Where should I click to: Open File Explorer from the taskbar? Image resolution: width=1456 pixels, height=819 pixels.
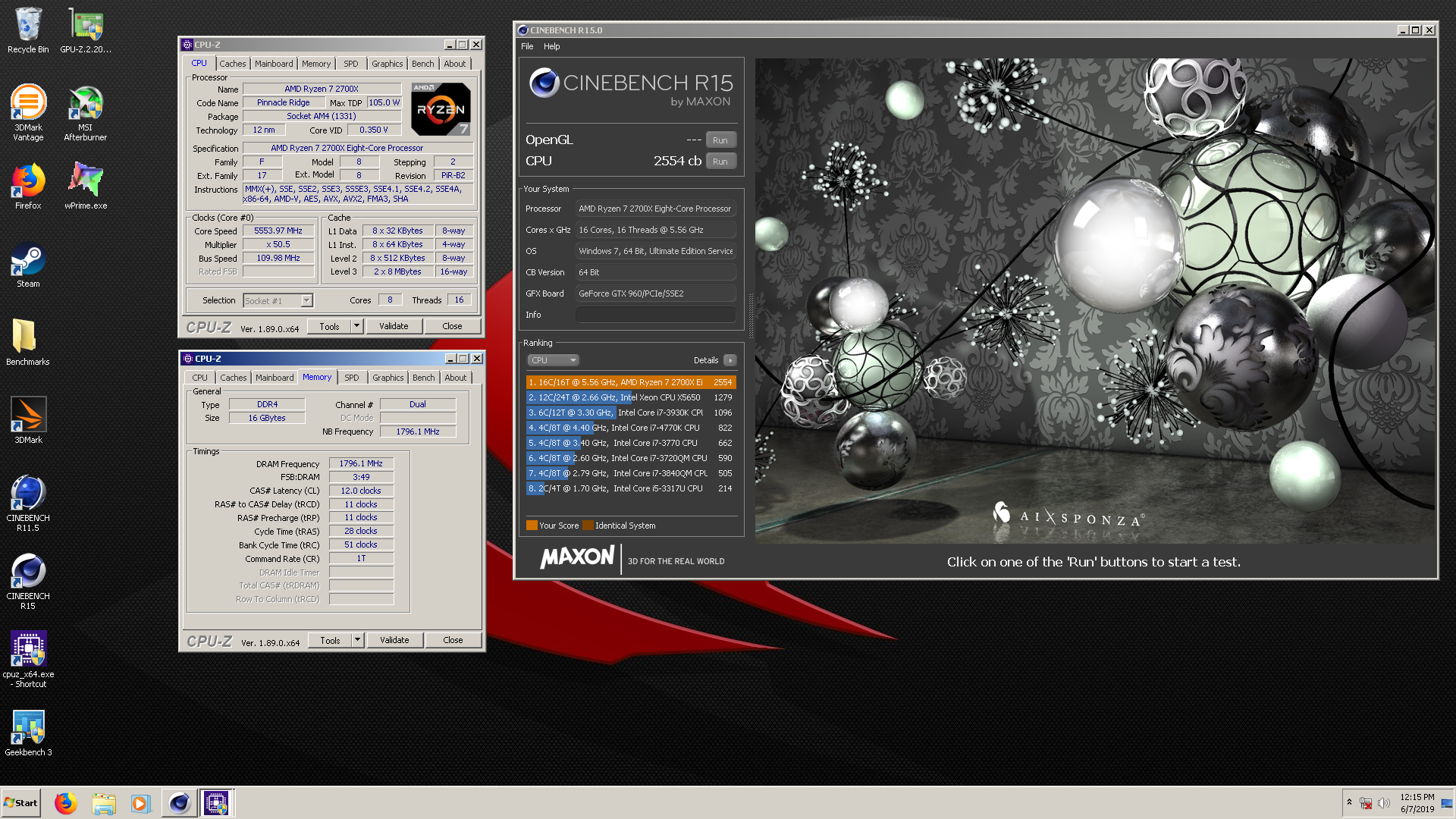[104, 803]
